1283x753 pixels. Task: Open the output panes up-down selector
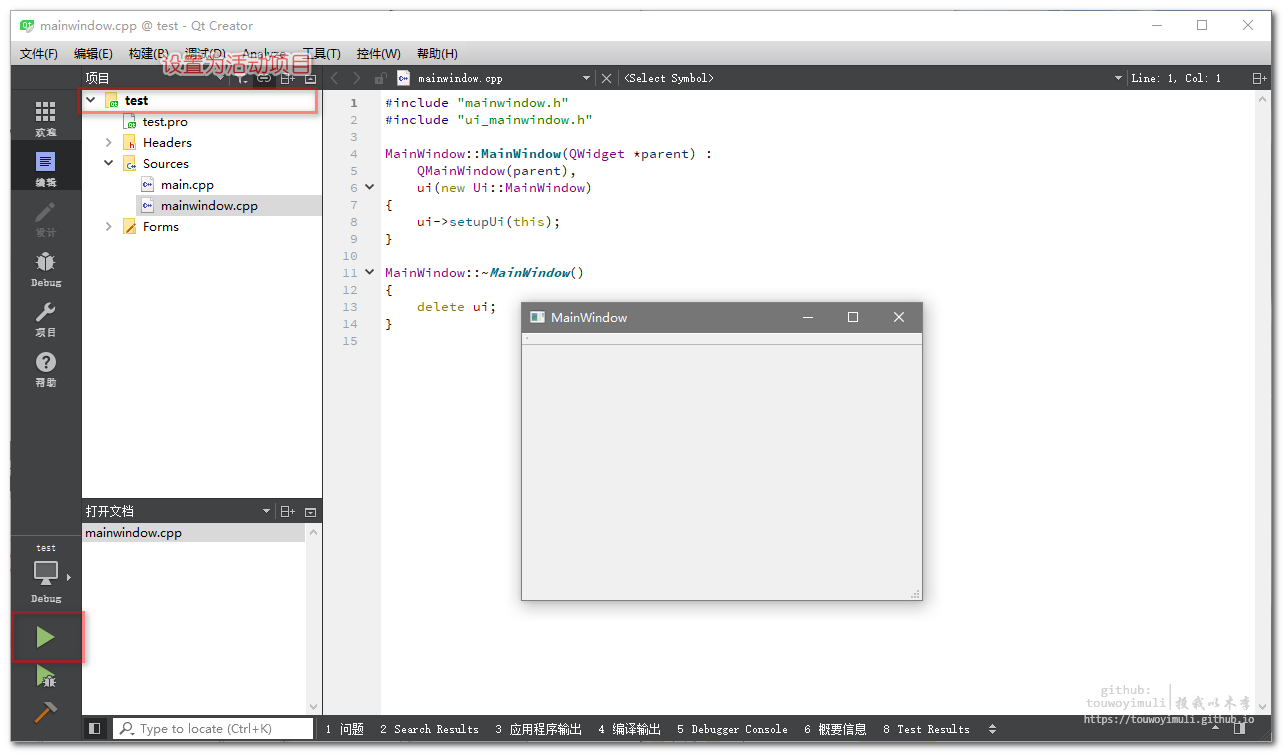pyautogui.click(x=992, y=729)
